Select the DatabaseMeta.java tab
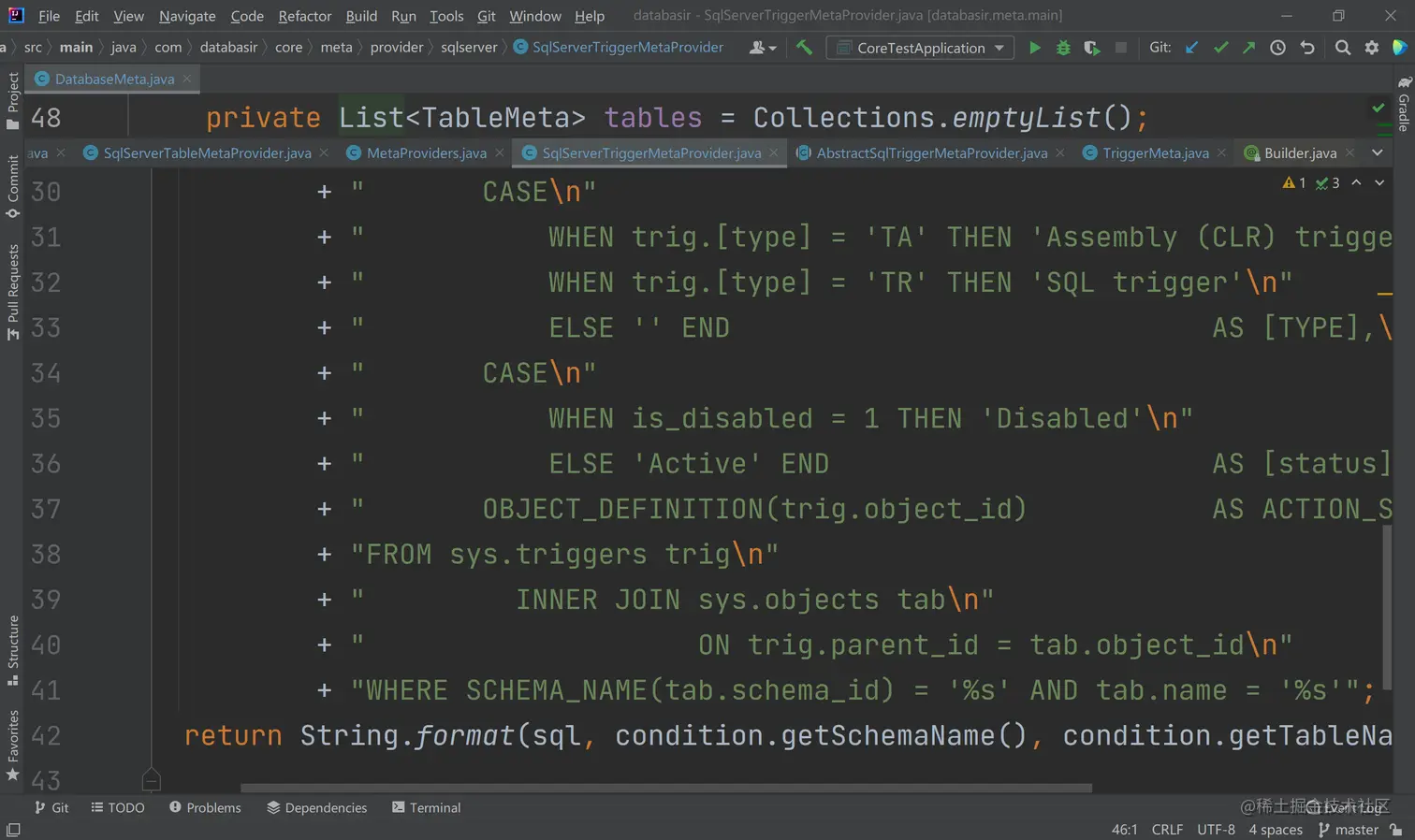1415x840 pixels. click(113, 79)
